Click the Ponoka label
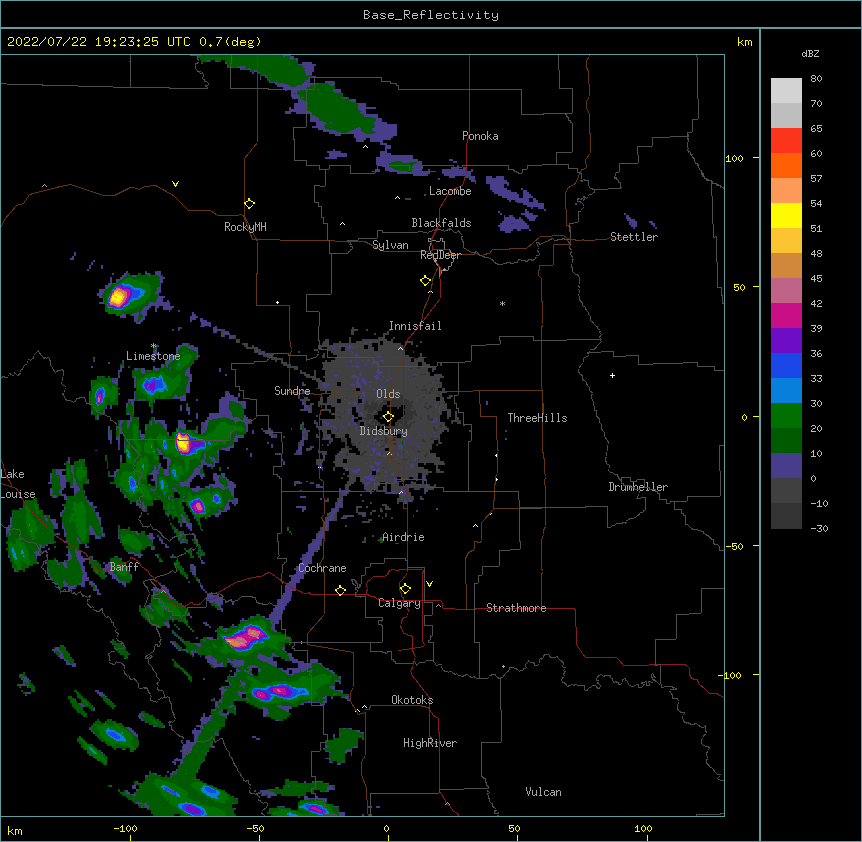The width and height of the screenshot is (862, 842). (480, 136)
